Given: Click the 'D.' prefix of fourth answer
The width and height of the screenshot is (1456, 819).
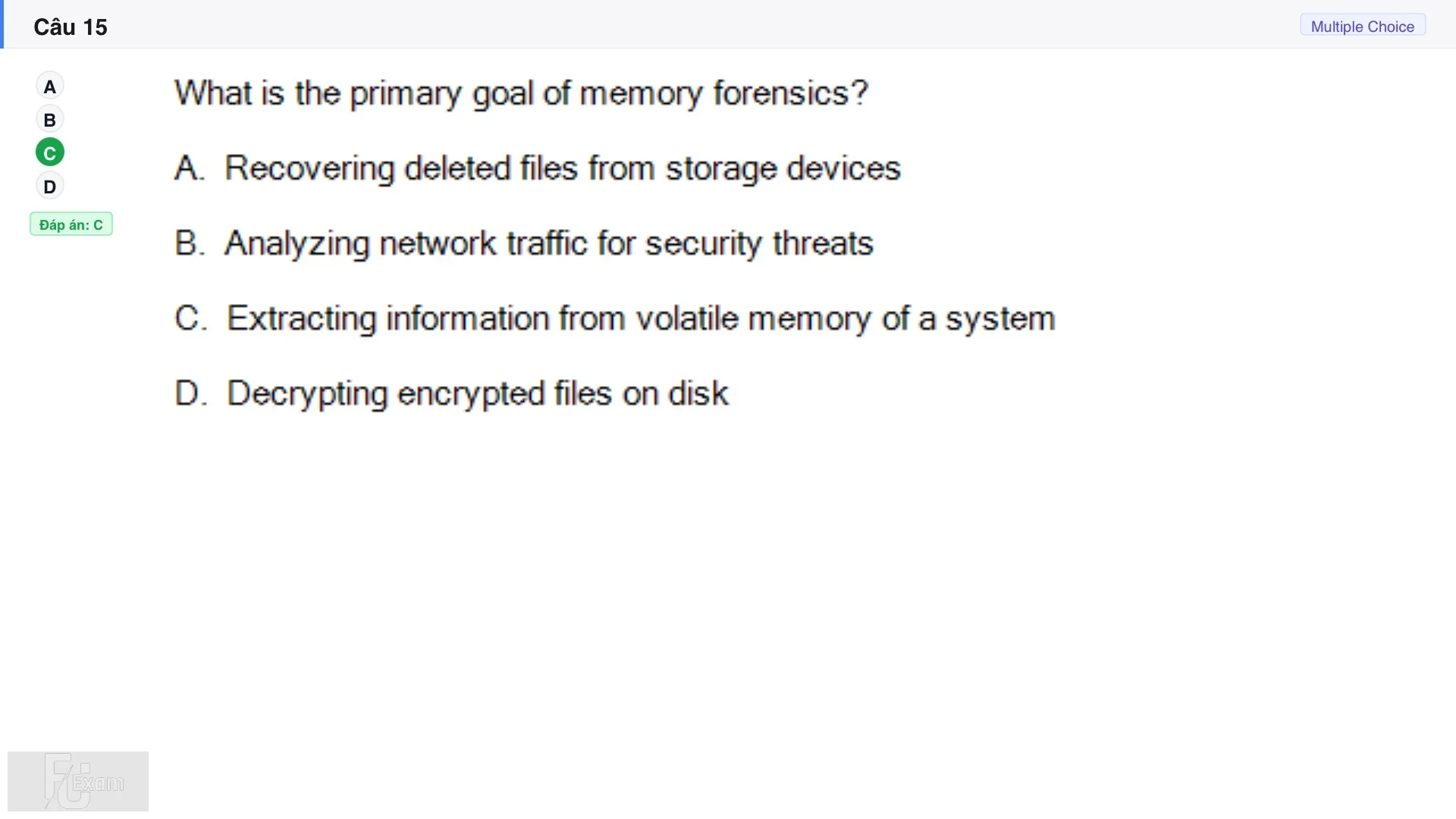Looking at the screenshot, I should click(191, 393).
